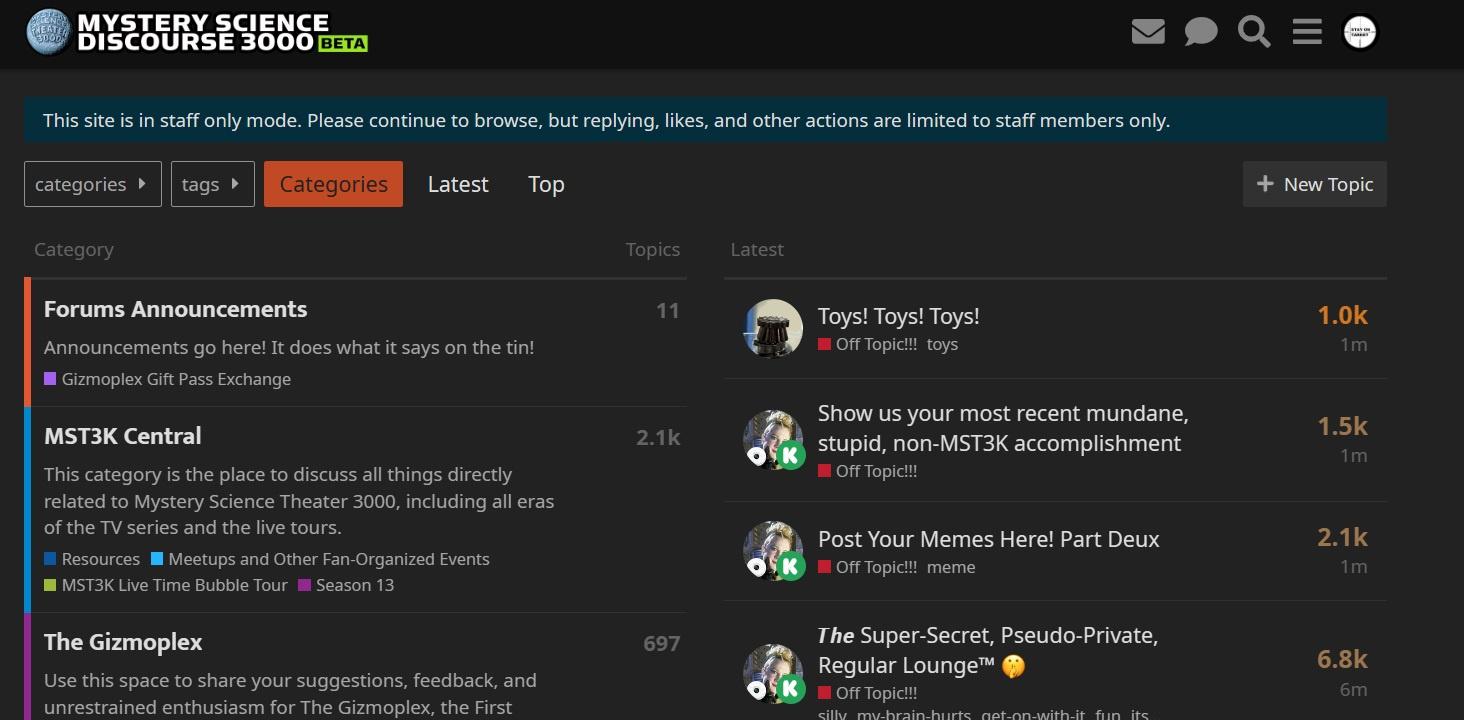The width and height of the screenshot is (1464, 720).
Task: Click the 6.8k reply count
Action: tap(1342, 659)
